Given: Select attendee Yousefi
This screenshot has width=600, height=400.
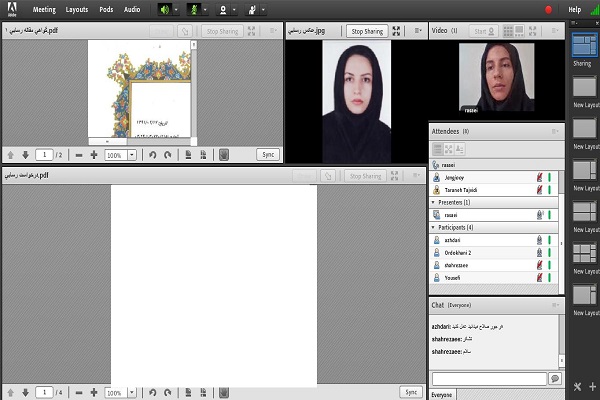Looking at the screenshot, I should point(493,278).
